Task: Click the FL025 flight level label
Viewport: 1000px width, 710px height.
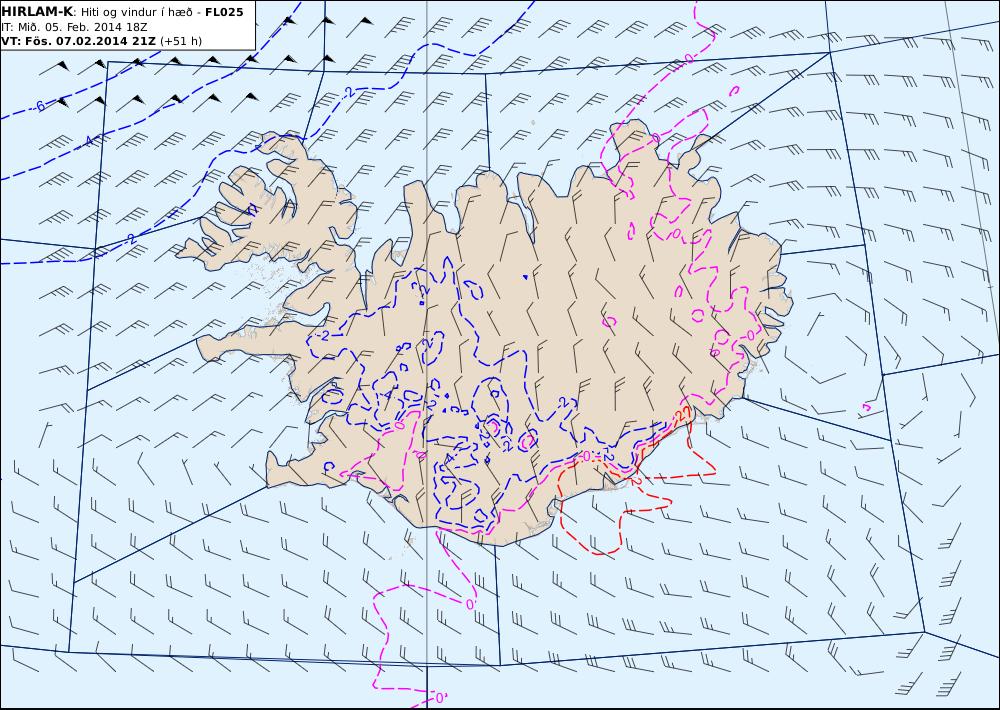Action: (x=224, y=12)
